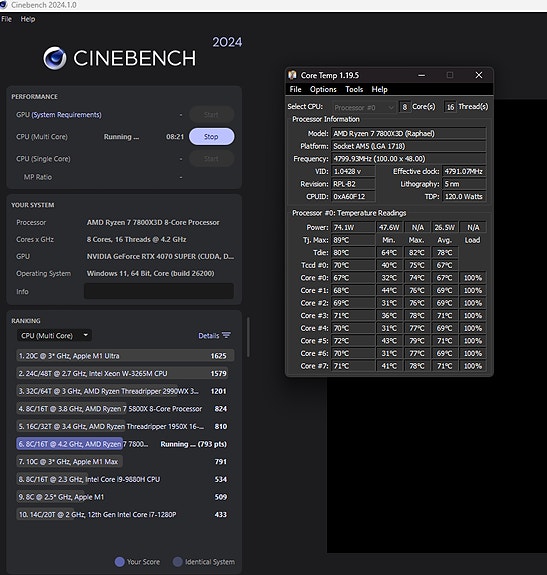Image resolution: width=547 pixels, height=575 pixels.
Task: Click the Core Temp application icon in title bar
Action: (292, 75)
